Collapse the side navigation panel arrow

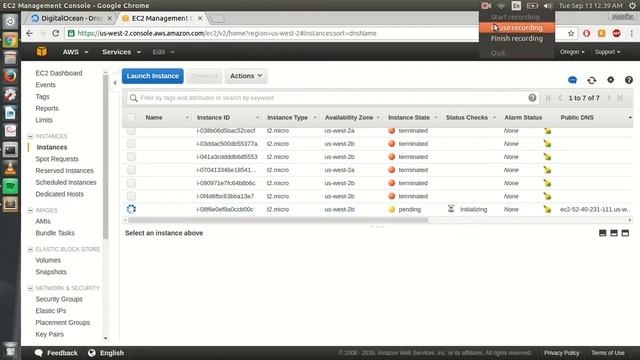pyautogui.click(x=115, y=83)
